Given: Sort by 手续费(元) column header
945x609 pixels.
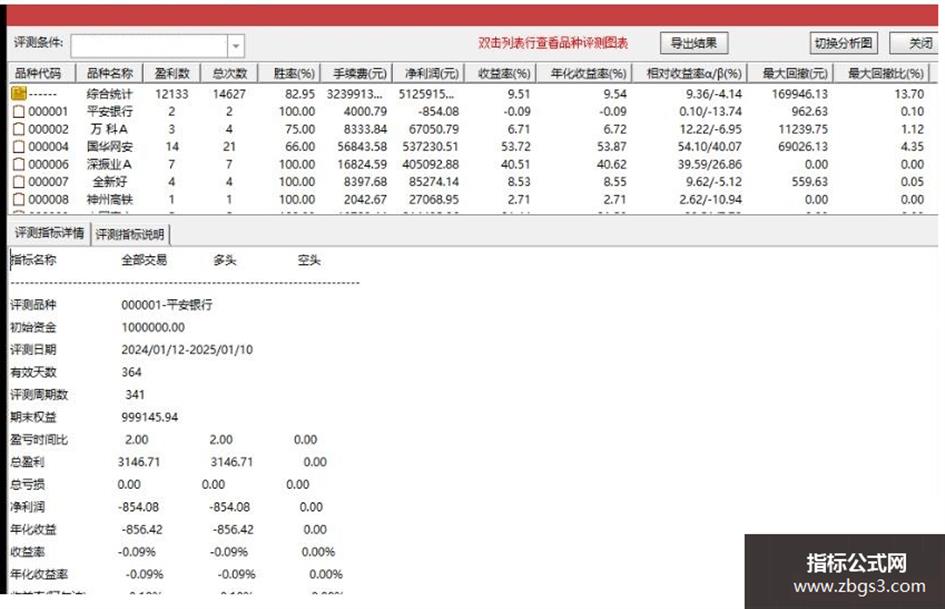Looking at the screenshot, I should point(356,74).
